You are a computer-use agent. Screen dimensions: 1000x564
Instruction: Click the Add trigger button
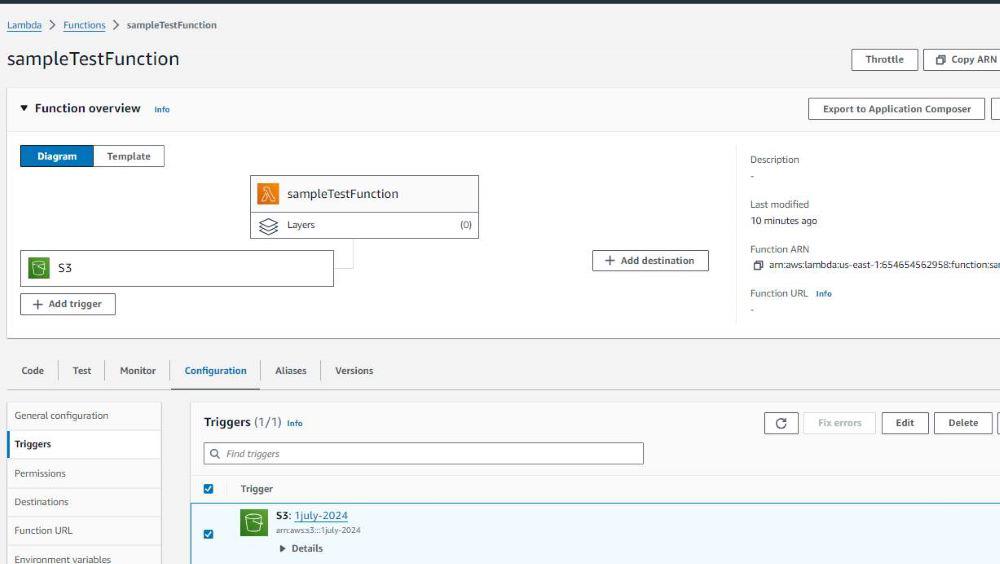68,304
